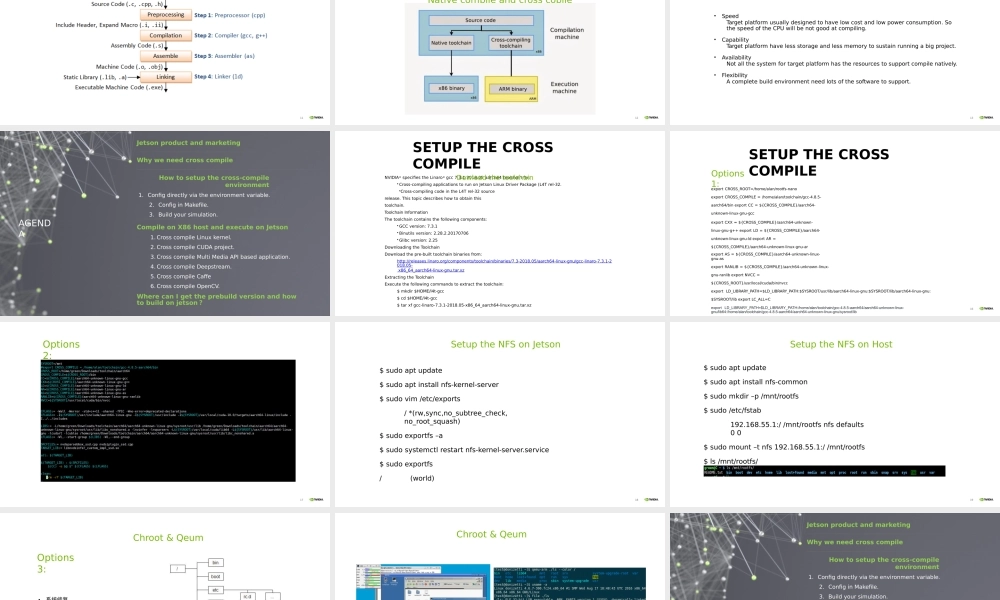This screenshot has width=1000, height=600.
Task: Click the 'Compilation machine' label
Action: click(567, 33)
